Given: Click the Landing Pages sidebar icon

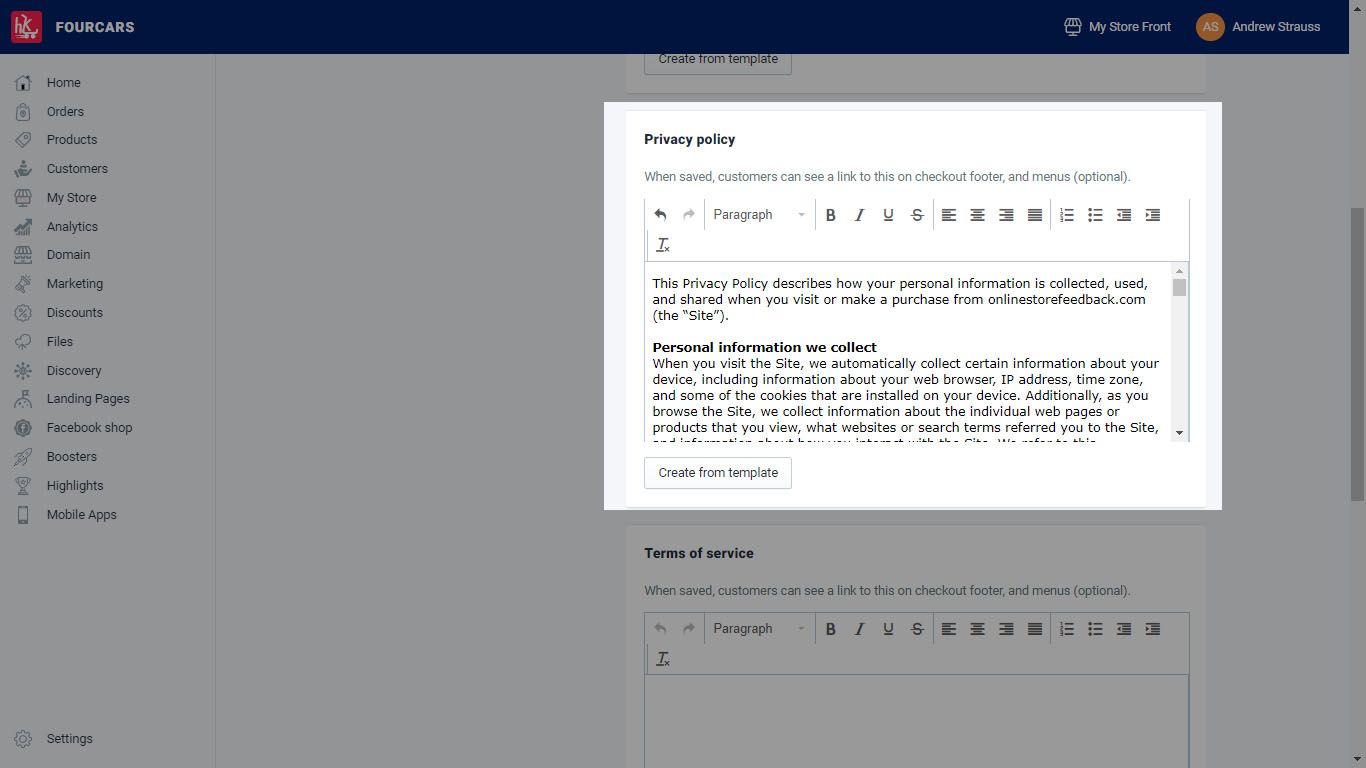Looking at the screenshot, I should point(23,399).
